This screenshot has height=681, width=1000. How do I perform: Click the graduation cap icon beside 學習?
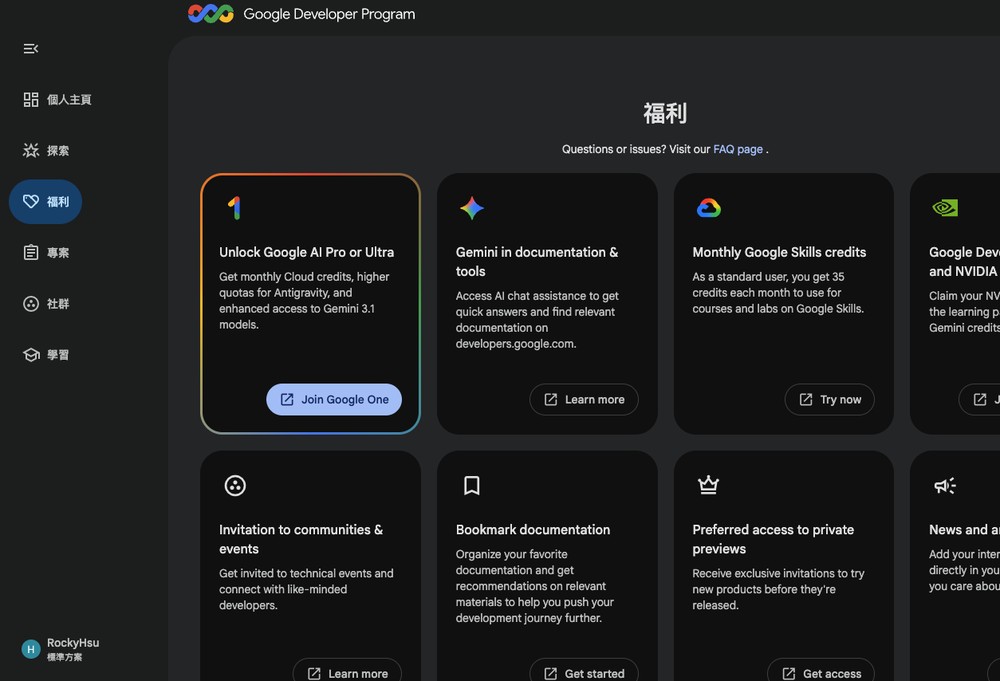click(31, 355)
